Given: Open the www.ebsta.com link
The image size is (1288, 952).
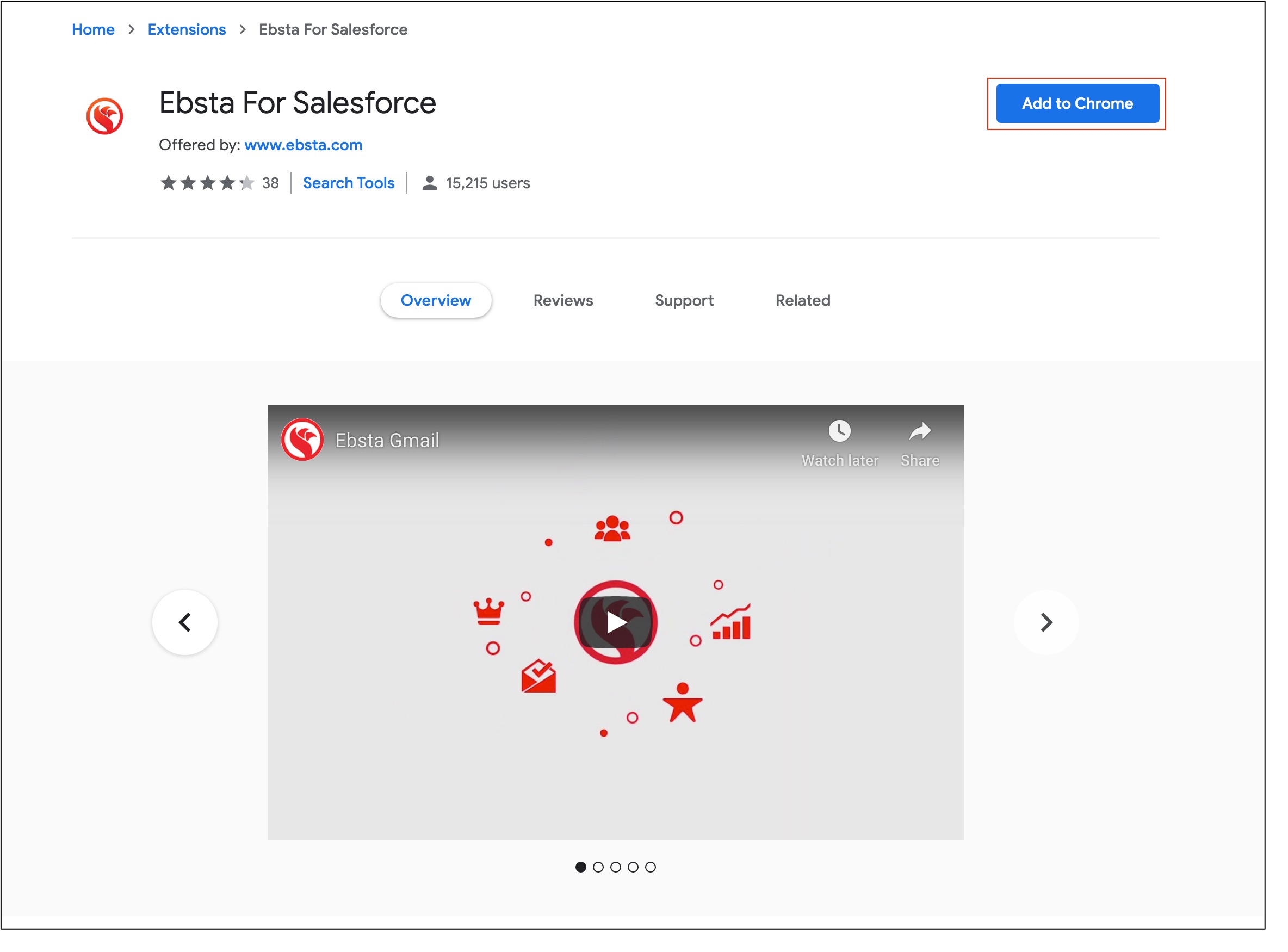Looking at the screenshot, I should (303, 145).
